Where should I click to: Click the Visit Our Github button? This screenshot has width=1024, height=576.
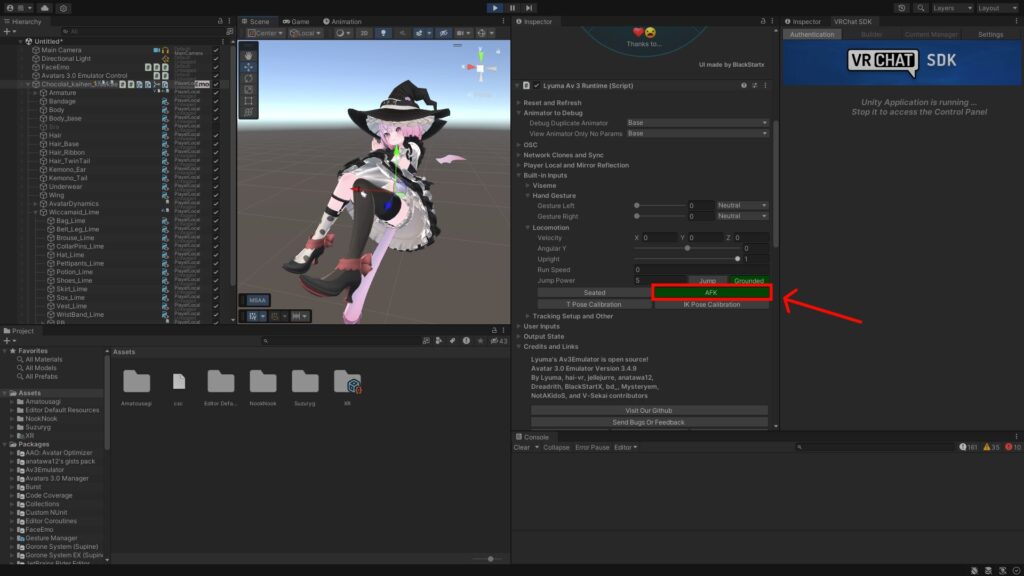649,410
